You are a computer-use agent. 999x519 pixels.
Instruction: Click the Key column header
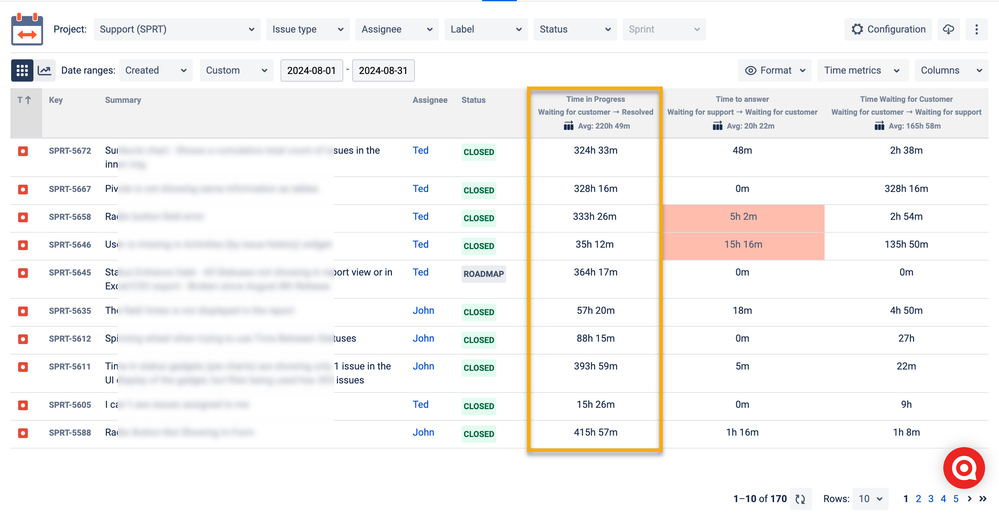pyautogui.click(x=56, y=100)
